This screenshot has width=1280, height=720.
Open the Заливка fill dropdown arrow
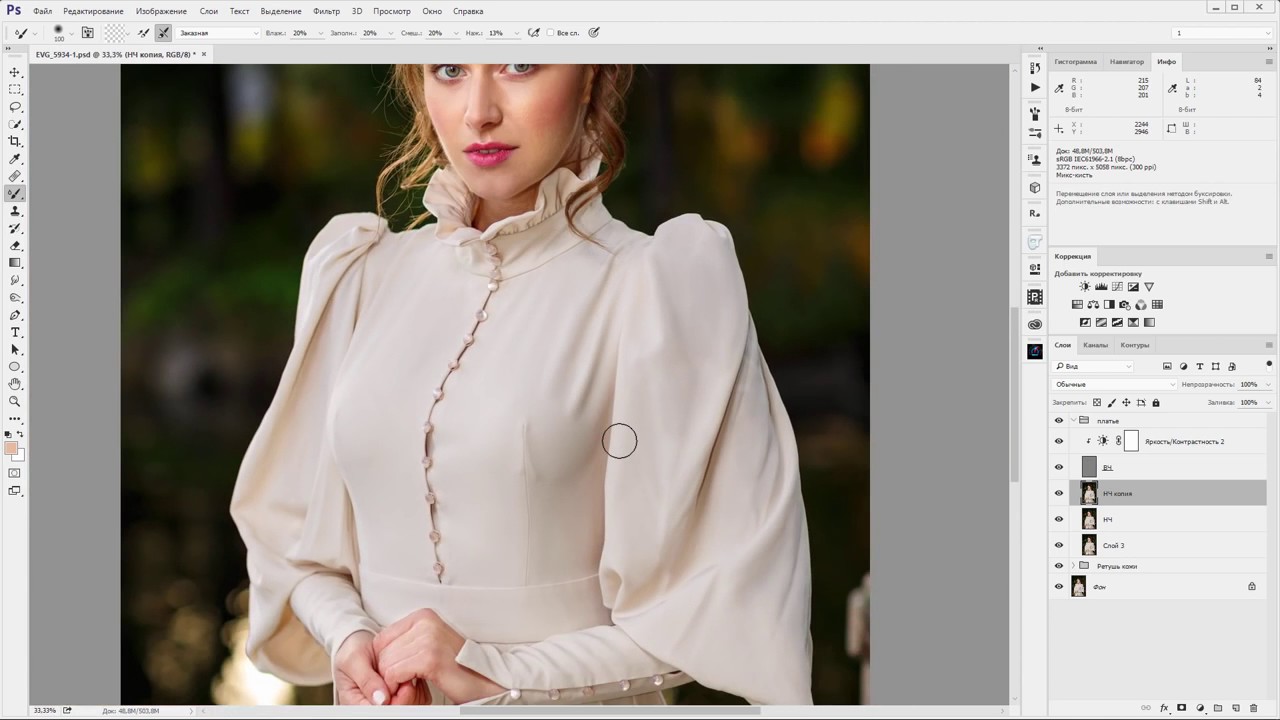1269,403
